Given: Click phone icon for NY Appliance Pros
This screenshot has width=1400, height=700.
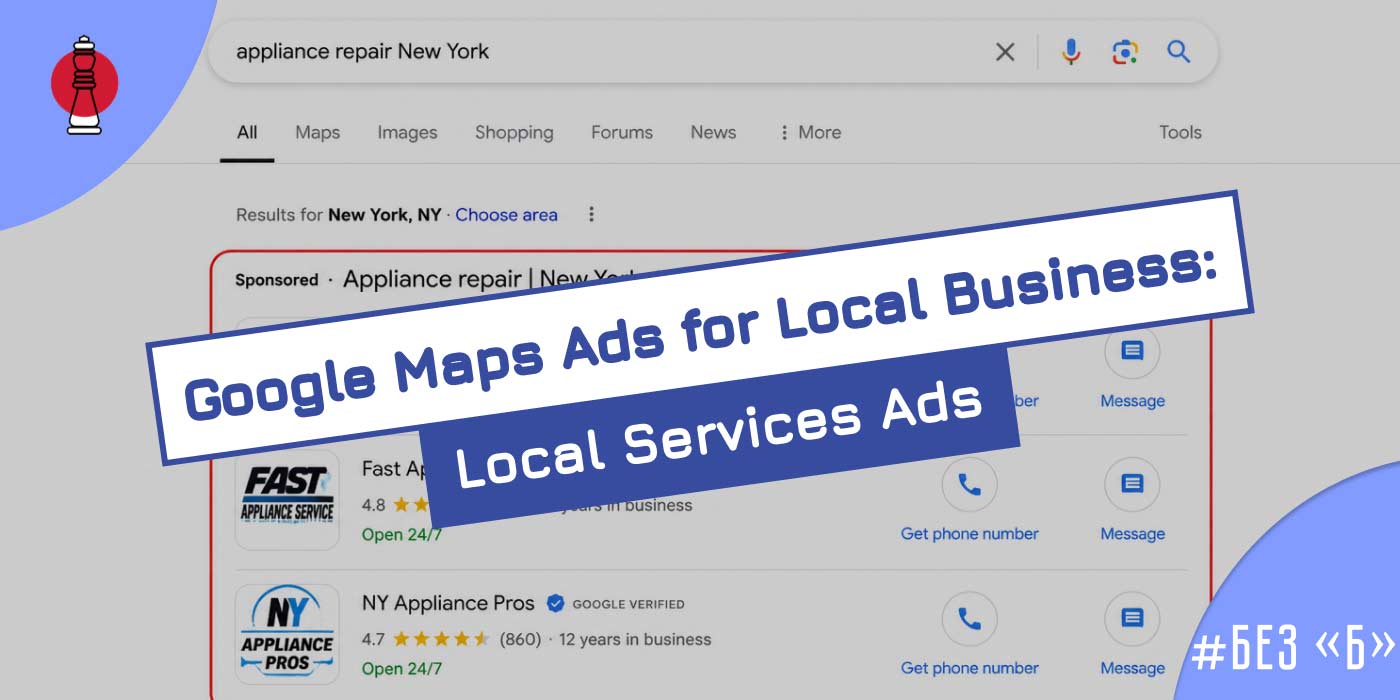Looking at the screenshot, I should coord(970,619).
